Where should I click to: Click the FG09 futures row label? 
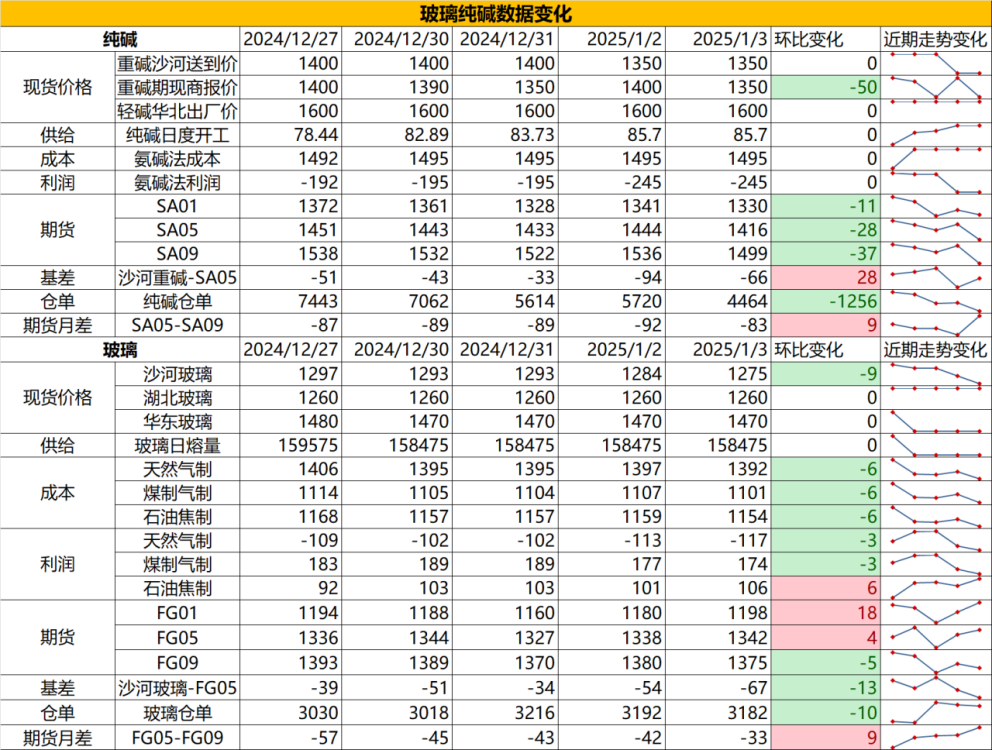coord(177,663)
